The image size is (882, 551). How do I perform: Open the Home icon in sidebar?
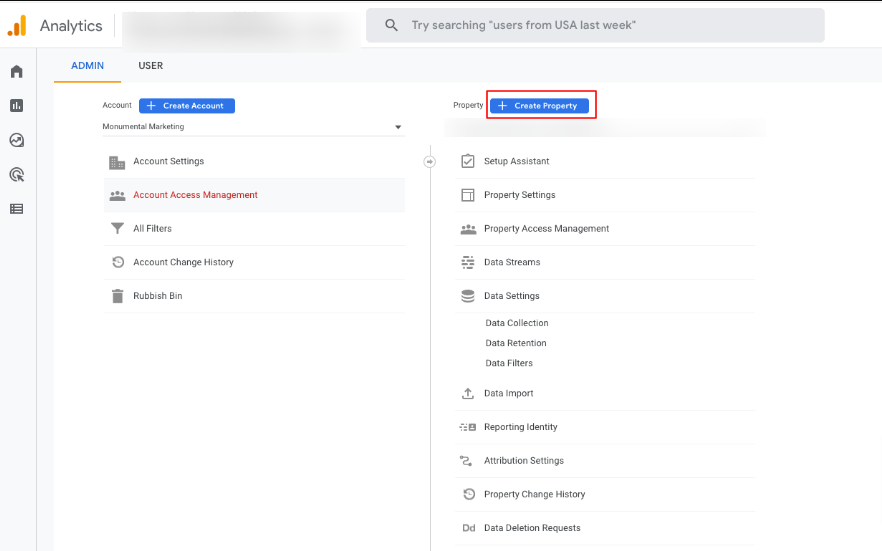(16, 72)
